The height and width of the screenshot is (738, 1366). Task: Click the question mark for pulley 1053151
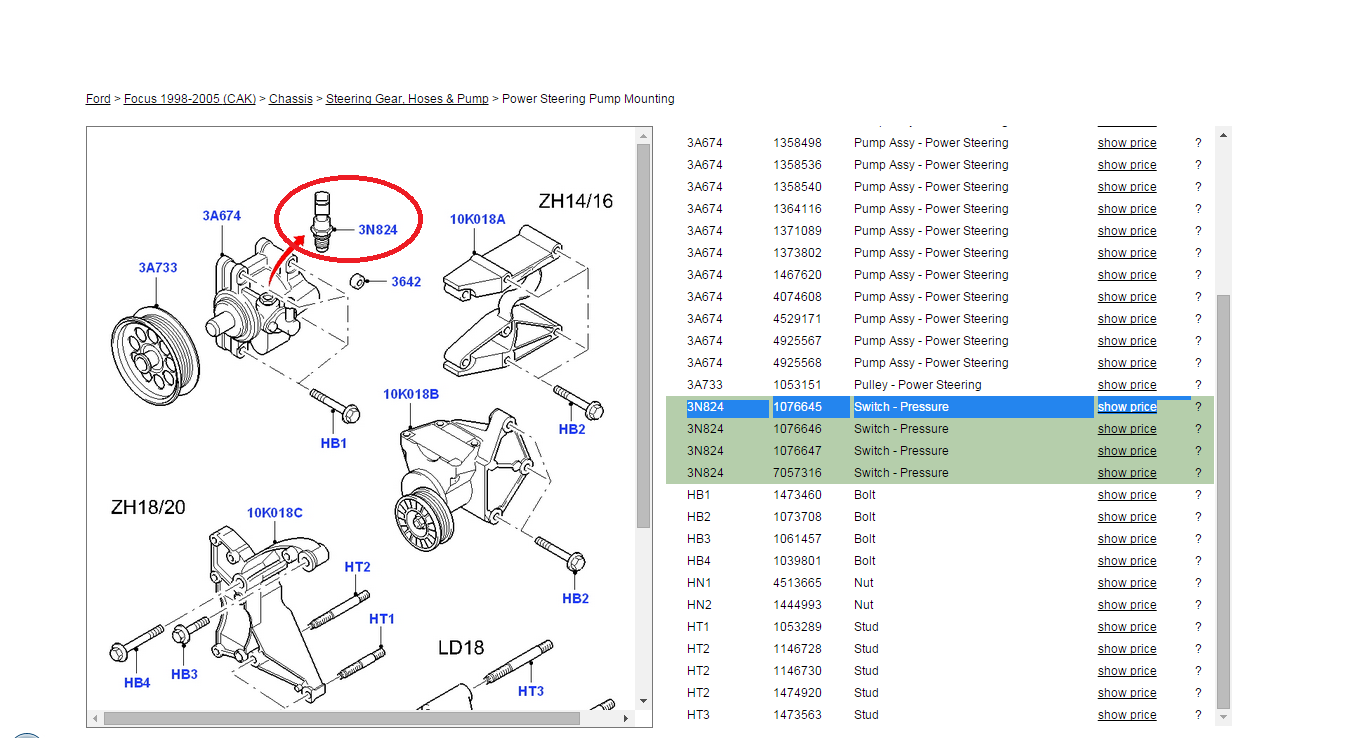tap(1198, 385)
